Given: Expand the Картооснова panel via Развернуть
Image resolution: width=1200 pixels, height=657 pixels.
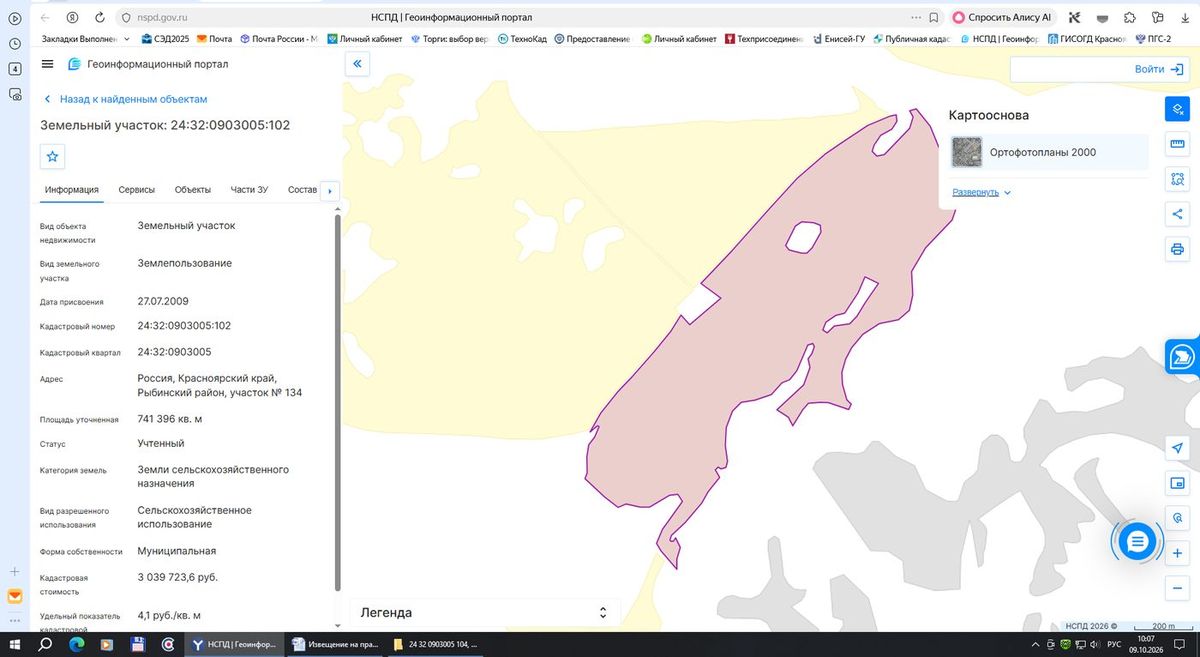Looking at the screenshot, I should click(x=981, y=192).
